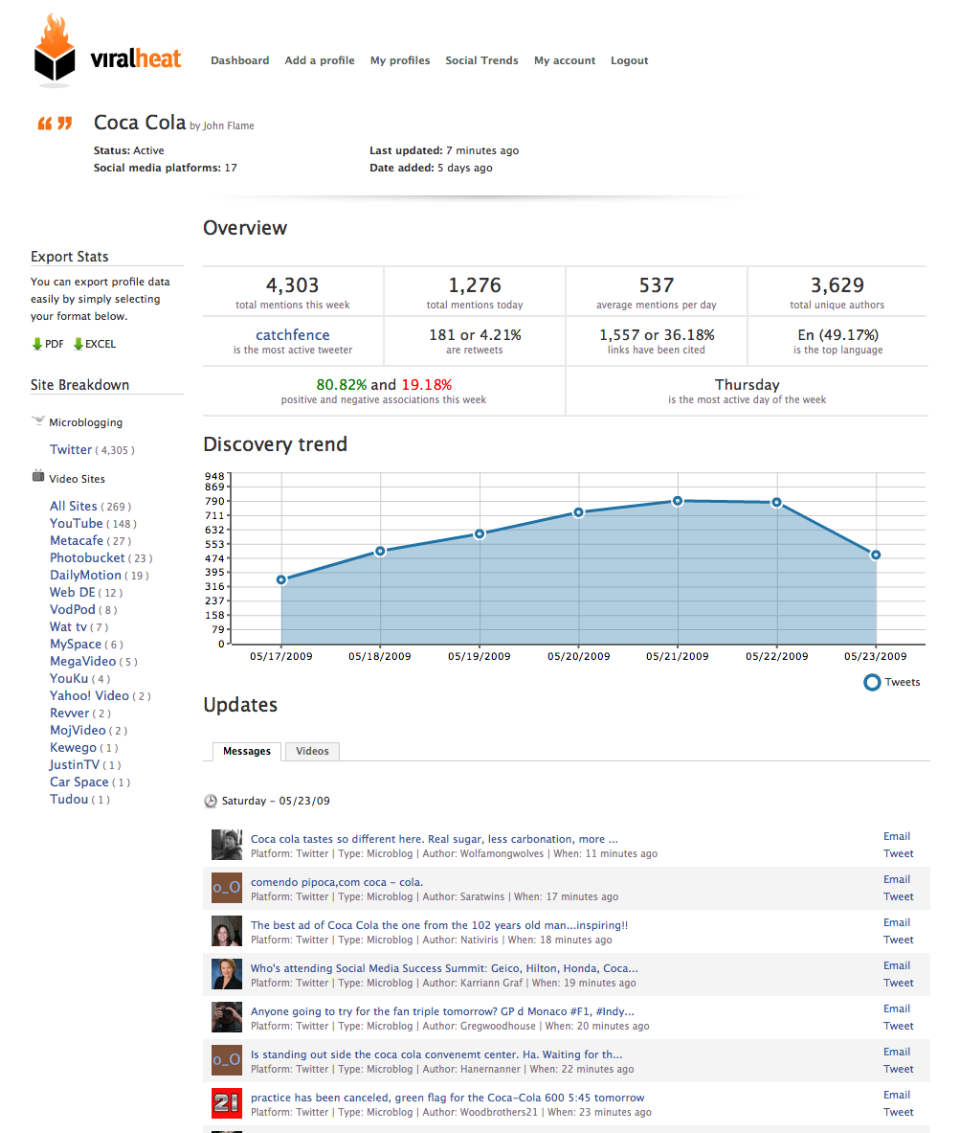Open Social Trends page
Image resolution: width=960 pixels, height=1133 pixels.
tap(482, 61)
